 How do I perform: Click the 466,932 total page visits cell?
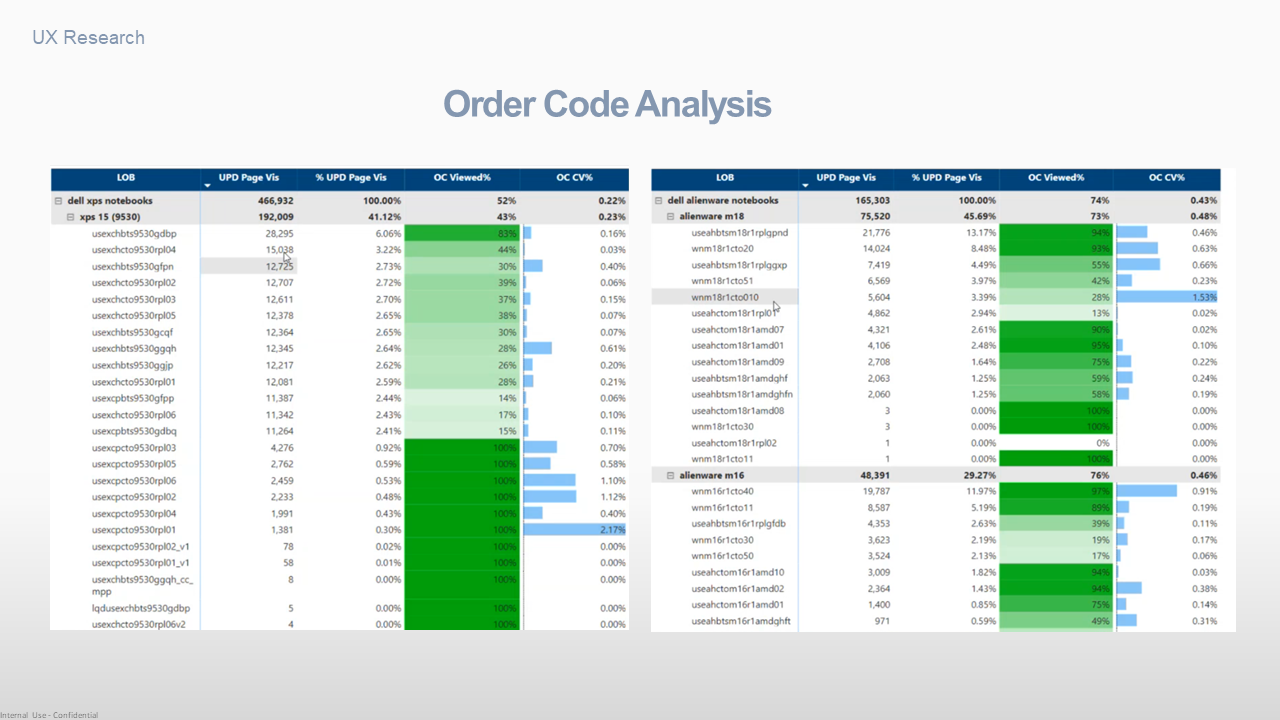[x=275, y=201]
